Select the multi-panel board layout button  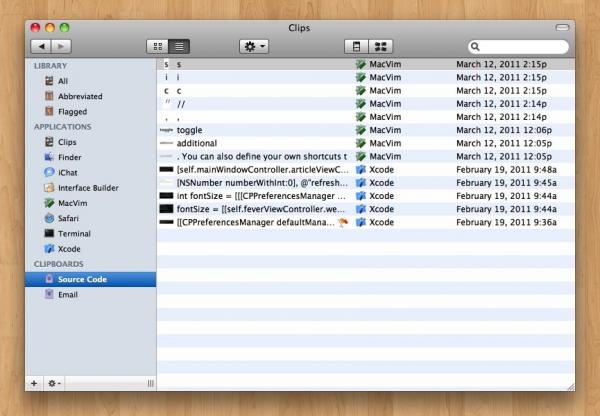(x=380, y=47)
